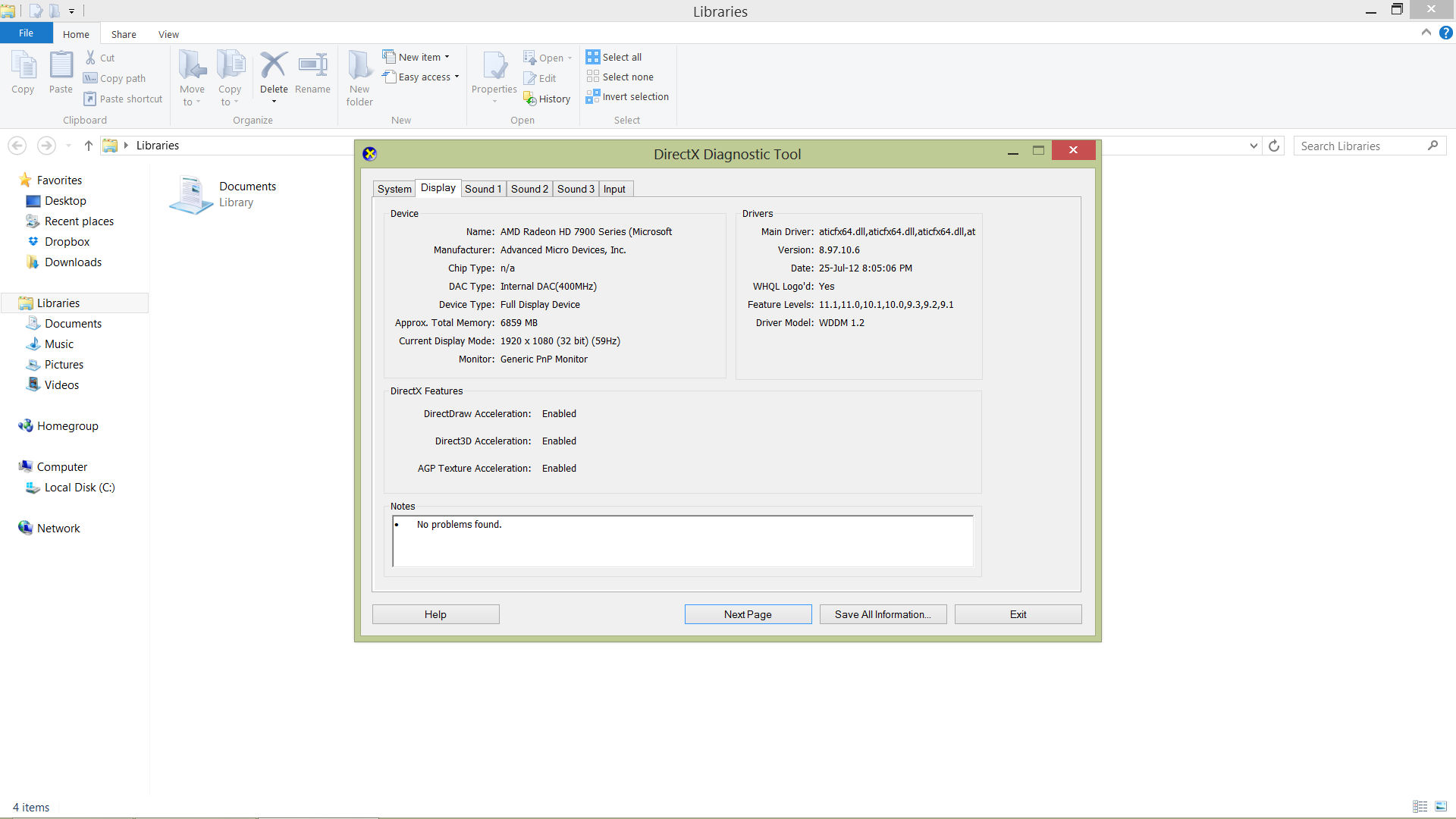Click Select none in ribbon

coord(620,77)
